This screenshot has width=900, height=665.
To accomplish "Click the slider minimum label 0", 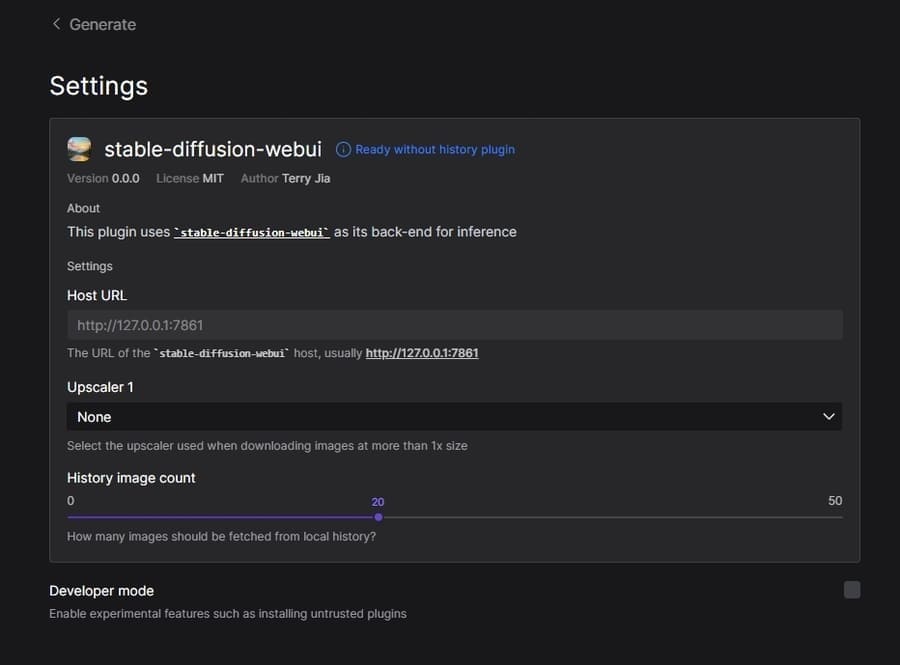I will 71,500.
